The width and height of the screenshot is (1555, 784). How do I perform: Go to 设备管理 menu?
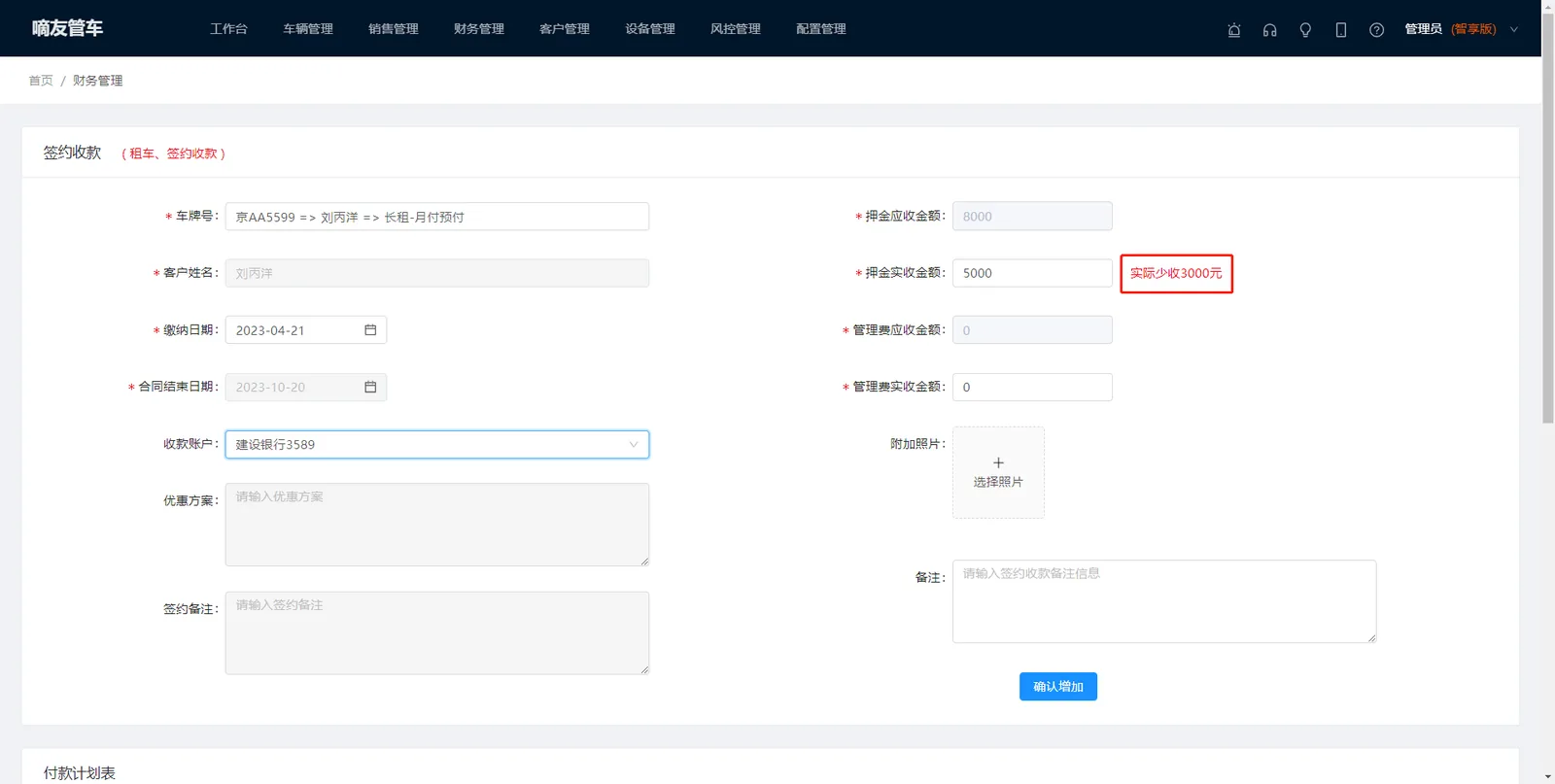coord(650,29)
